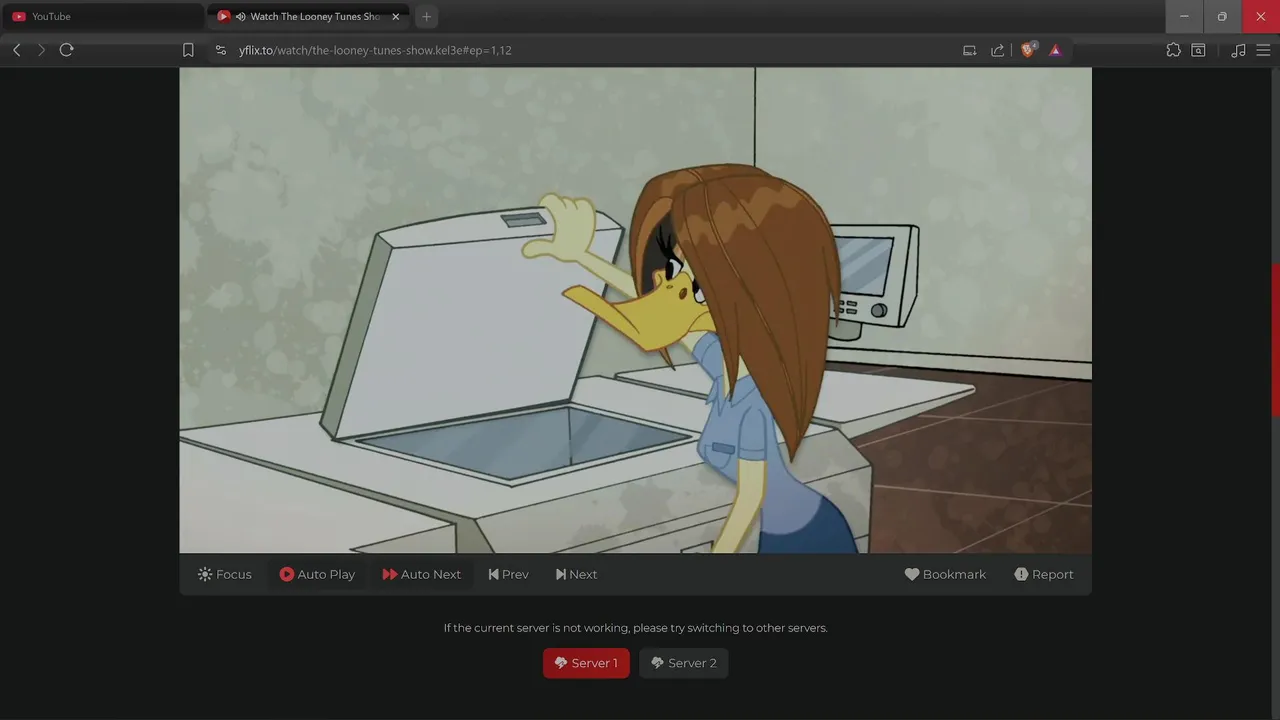Open the browser extensions menu
This screenshot has width=1280, height=720.
1173,50
